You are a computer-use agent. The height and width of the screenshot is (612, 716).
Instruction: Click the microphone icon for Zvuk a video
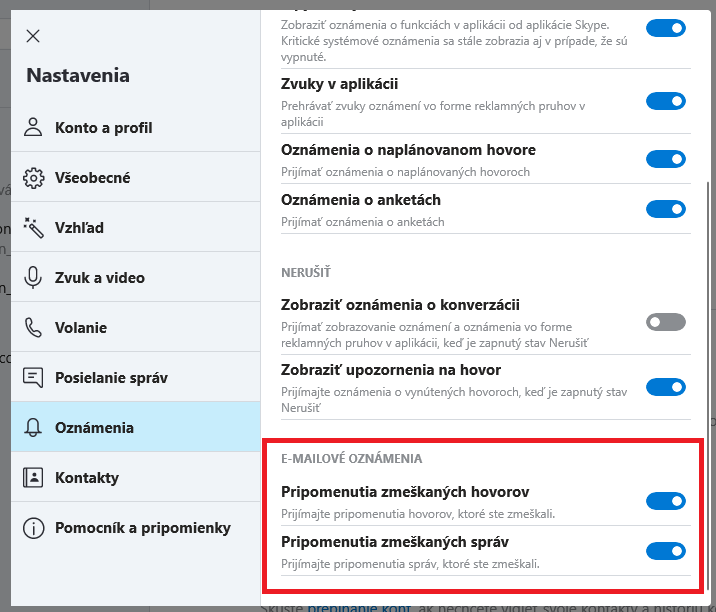click(x=33, y=277)
